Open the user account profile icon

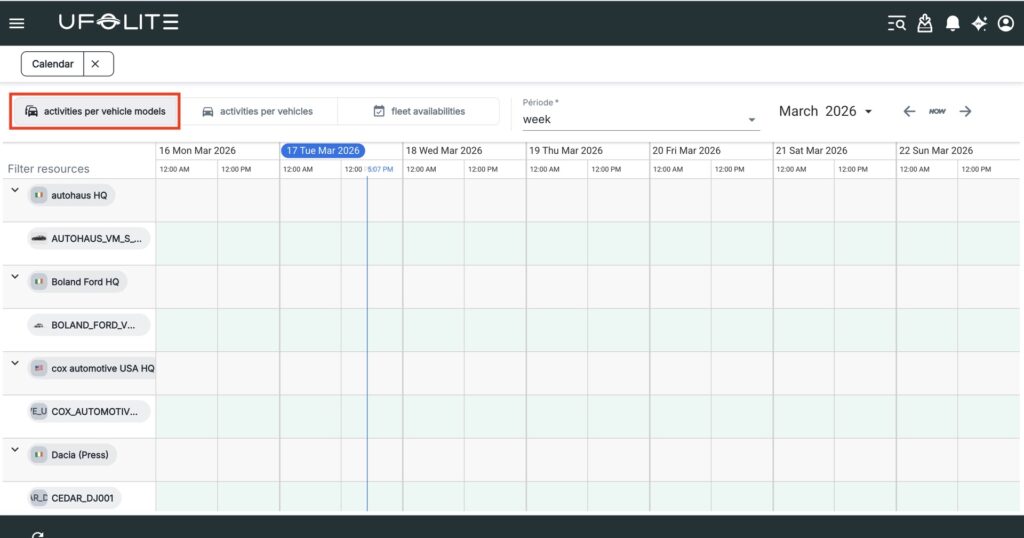click(1006, 23)
